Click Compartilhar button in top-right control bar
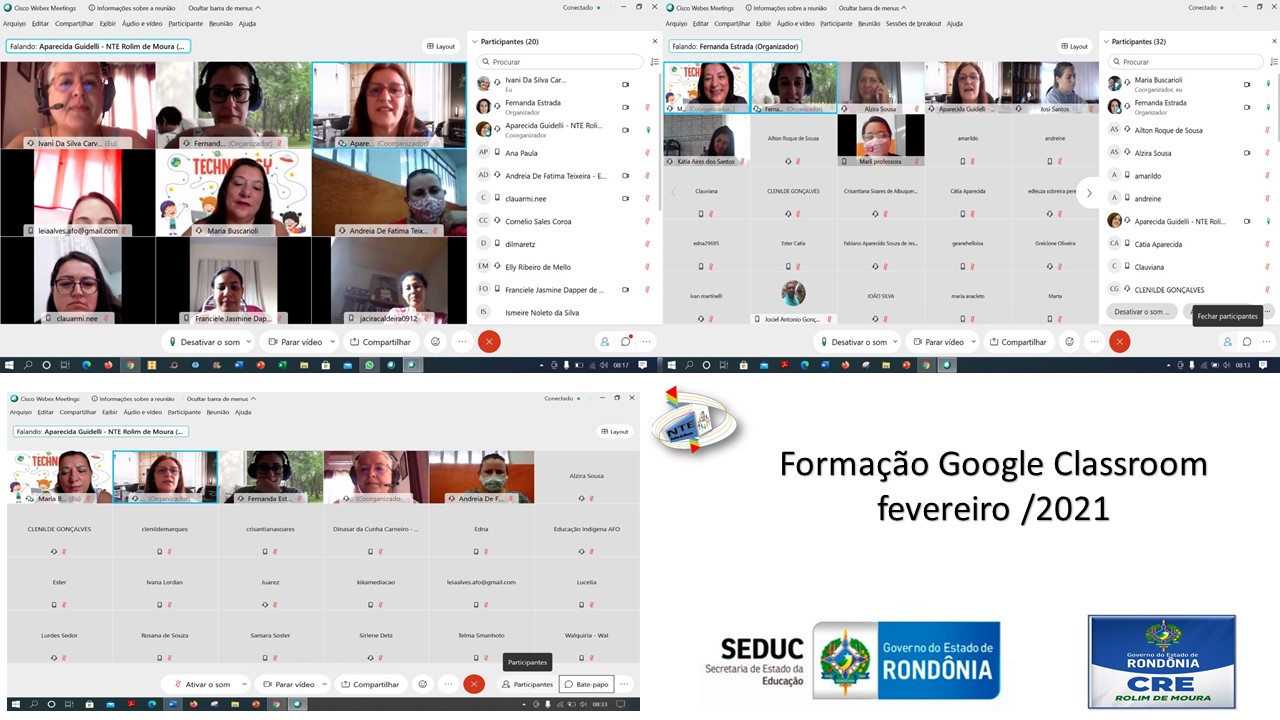1280x720 pixels. [x=1019, y=342]
